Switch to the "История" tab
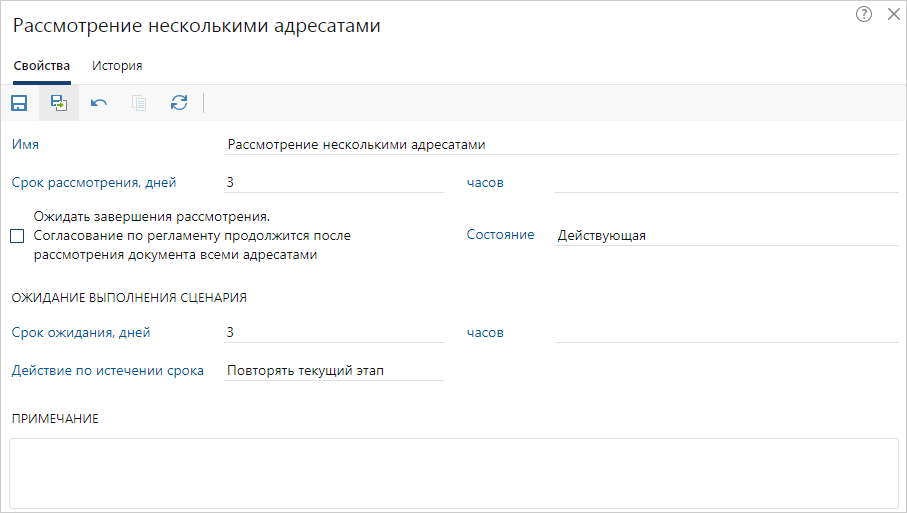 pos(117,66)
